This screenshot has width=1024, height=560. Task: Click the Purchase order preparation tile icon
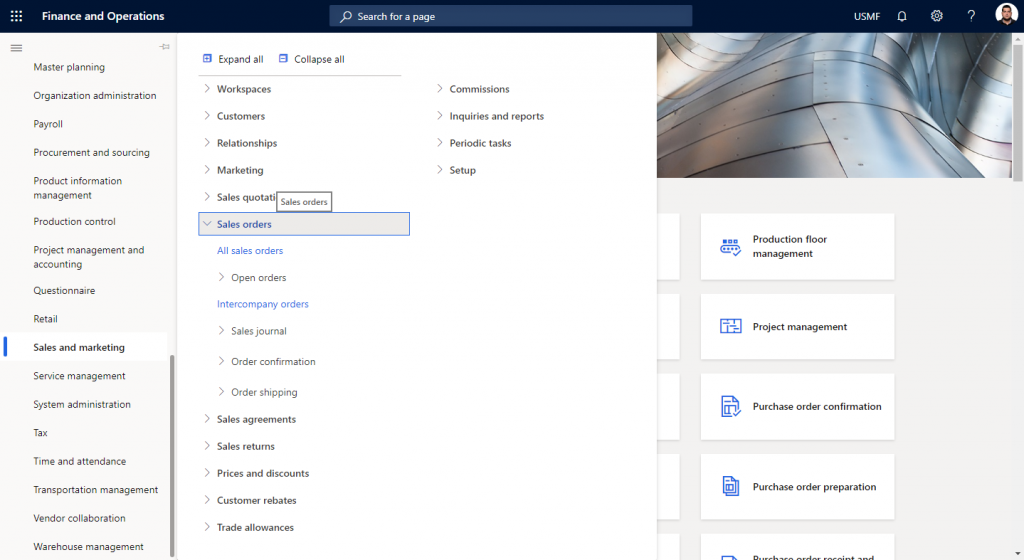pyautogui.click(x=730, y=486)
